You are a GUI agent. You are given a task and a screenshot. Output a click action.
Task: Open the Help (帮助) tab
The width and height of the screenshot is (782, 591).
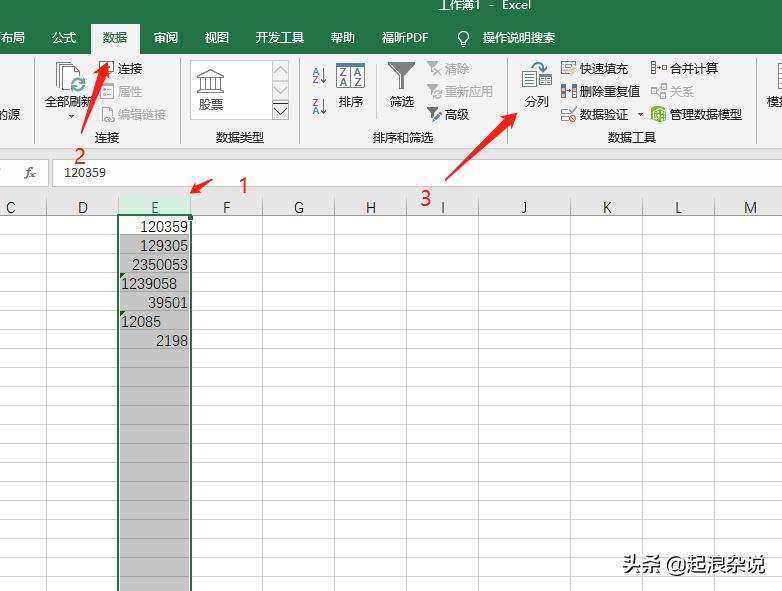tap(343, 38)
